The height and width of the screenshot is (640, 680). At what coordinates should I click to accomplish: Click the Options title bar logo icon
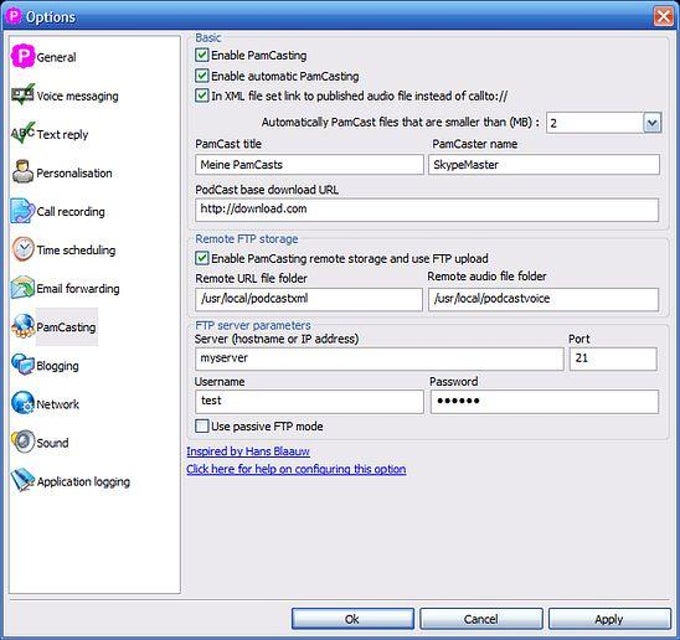pyautogui.click(x=13, y=16)
